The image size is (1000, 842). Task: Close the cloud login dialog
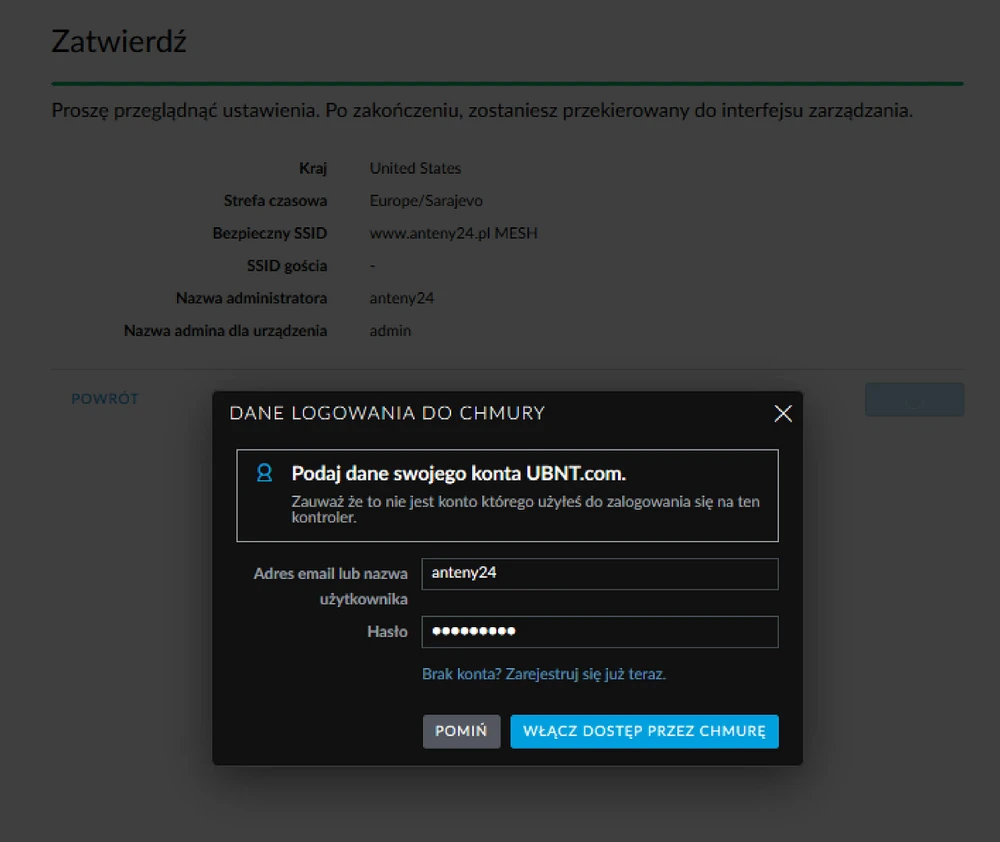click(783, 414)
